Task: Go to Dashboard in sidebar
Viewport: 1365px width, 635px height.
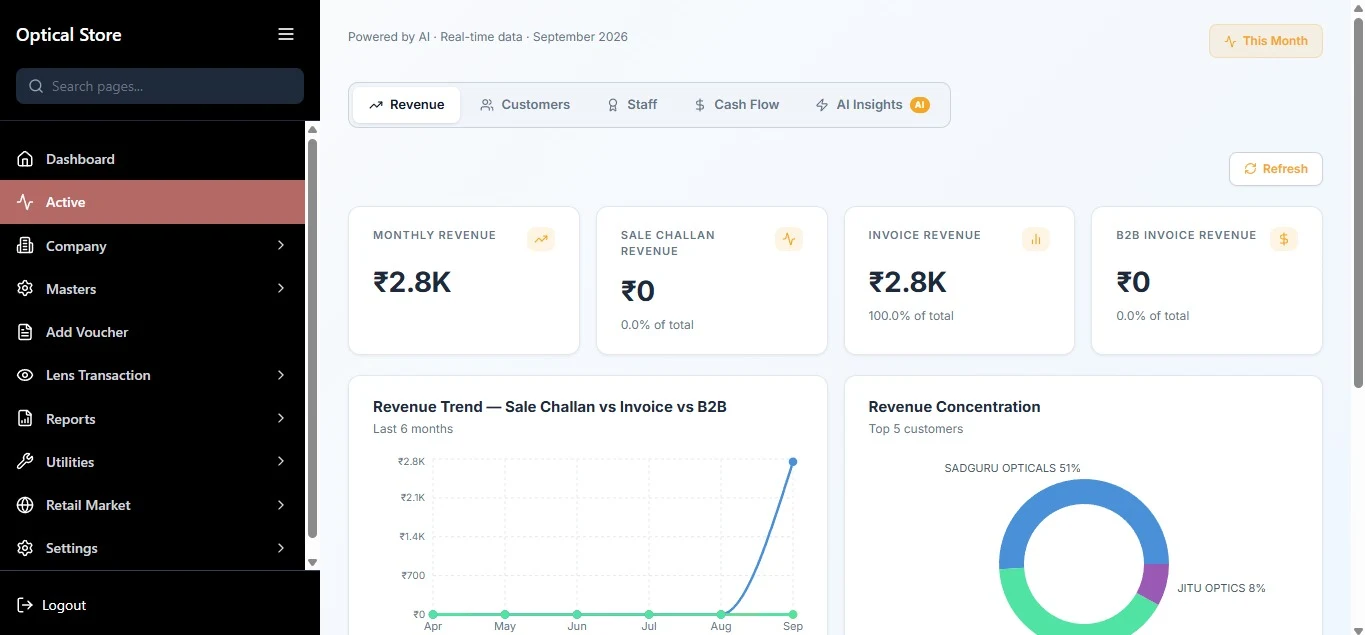Action: point(152,159)
